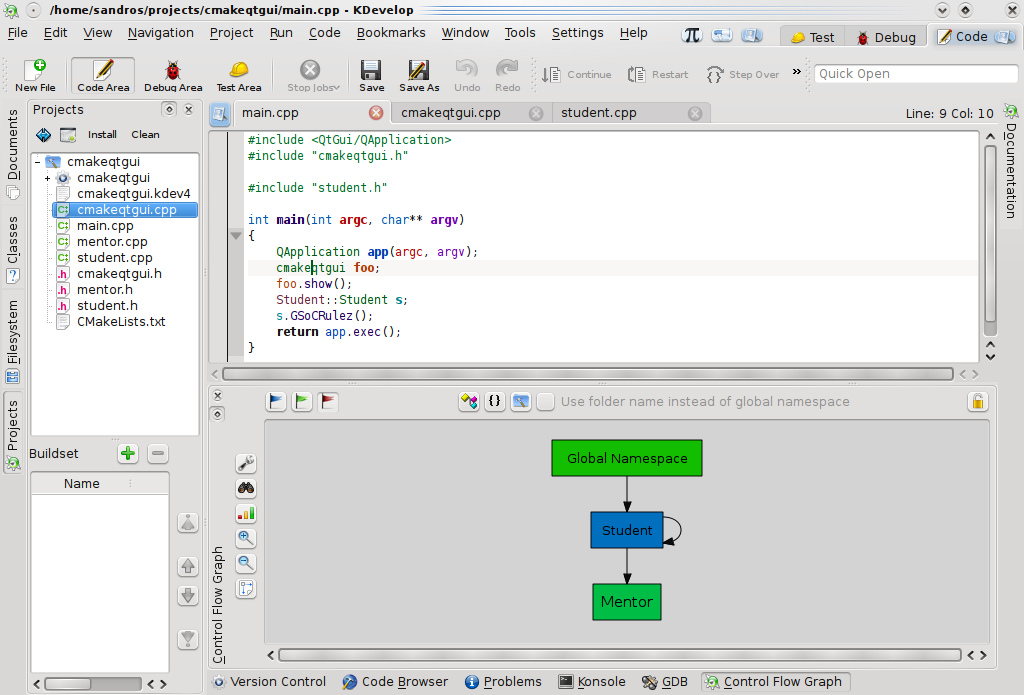Expand the cmakeqtgui target subtree
This screenshot has height=695, width=1024.
click(47, 176)
